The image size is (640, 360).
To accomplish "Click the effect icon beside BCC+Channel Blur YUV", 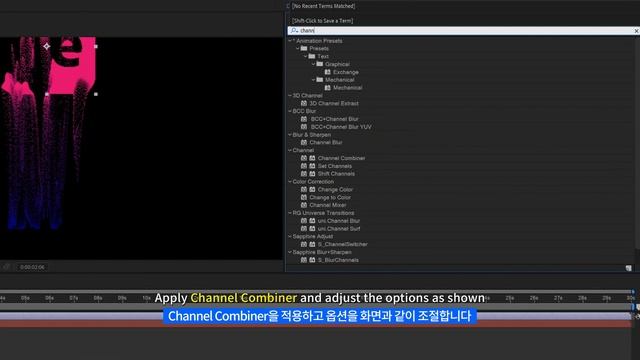I will pos(304,127).
